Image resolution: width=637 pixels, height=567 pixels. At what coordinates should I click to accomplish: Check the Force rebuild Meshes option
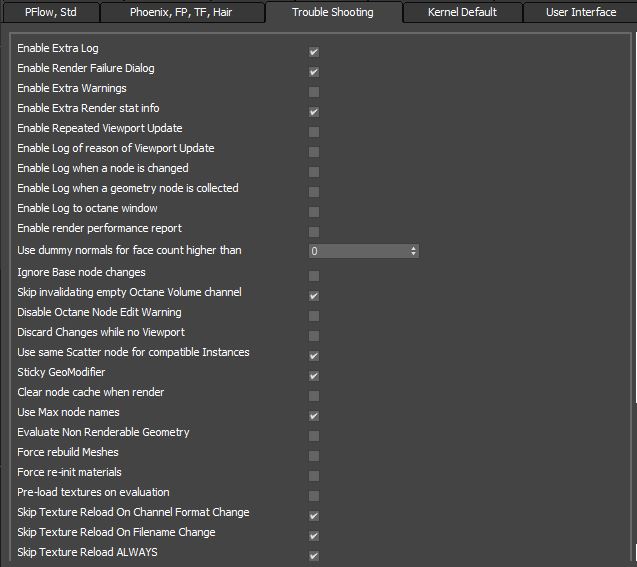click(x=314, y=455)
